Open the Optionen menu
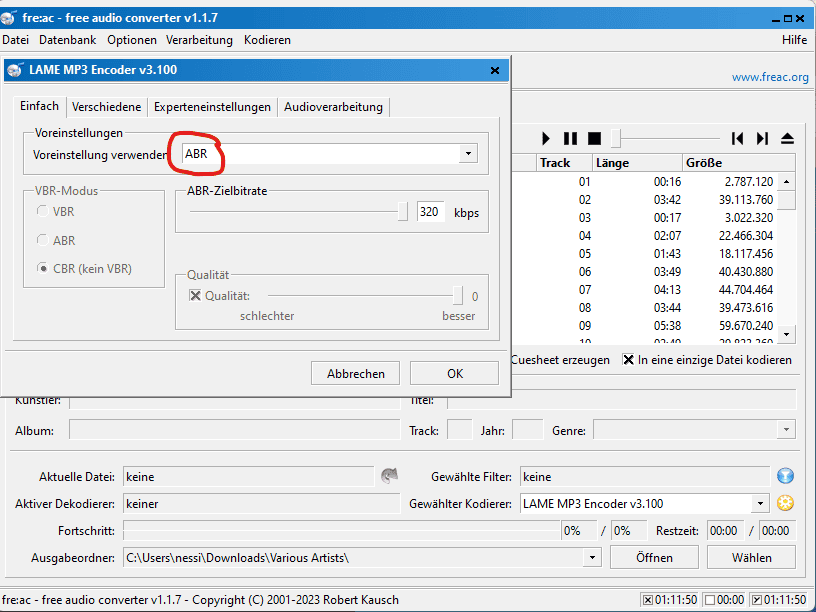816x612 pixels. [132, 40]
